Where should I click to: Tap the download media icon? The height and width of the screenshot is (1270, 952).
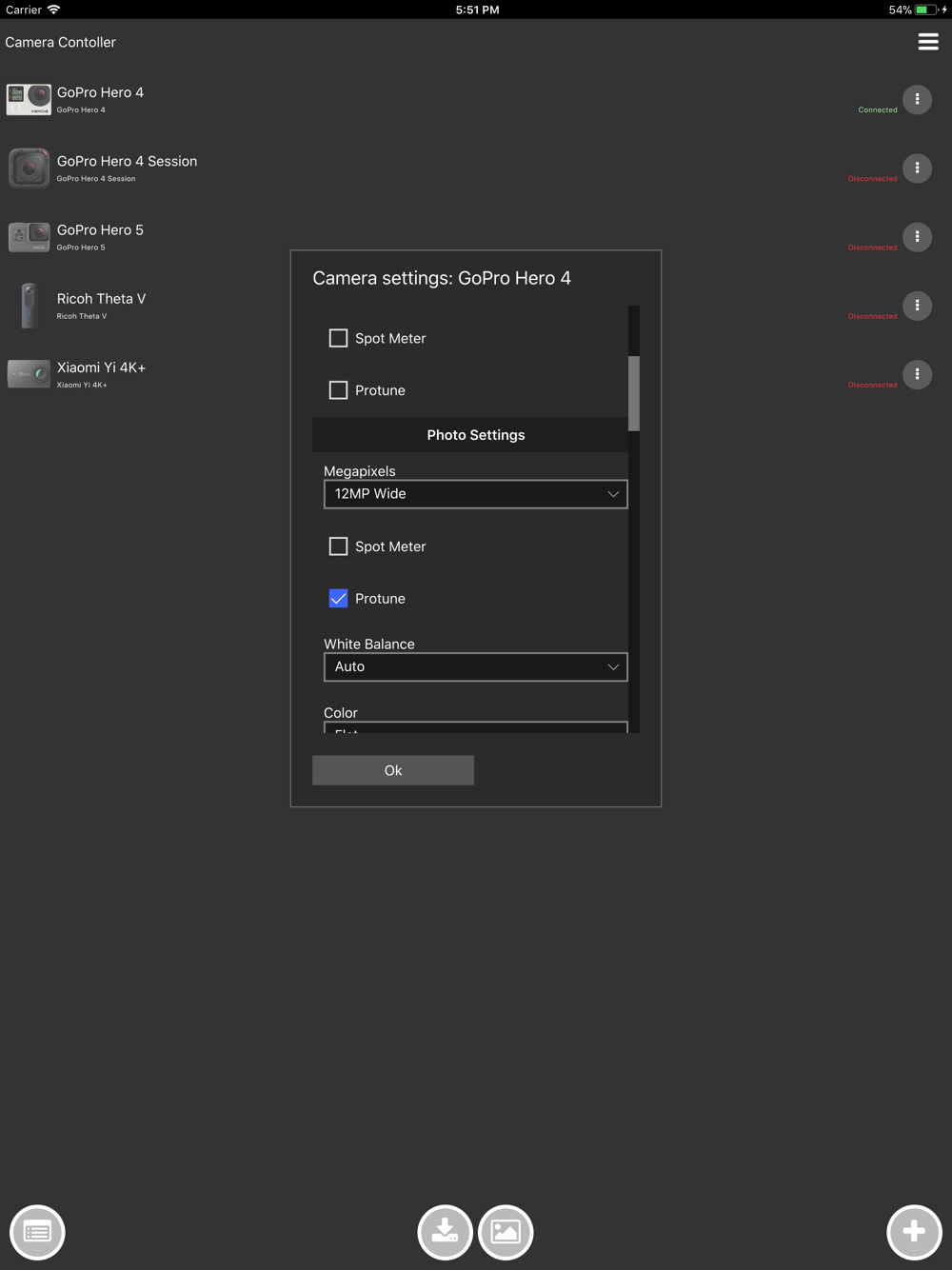click(x=445, y=1232)
